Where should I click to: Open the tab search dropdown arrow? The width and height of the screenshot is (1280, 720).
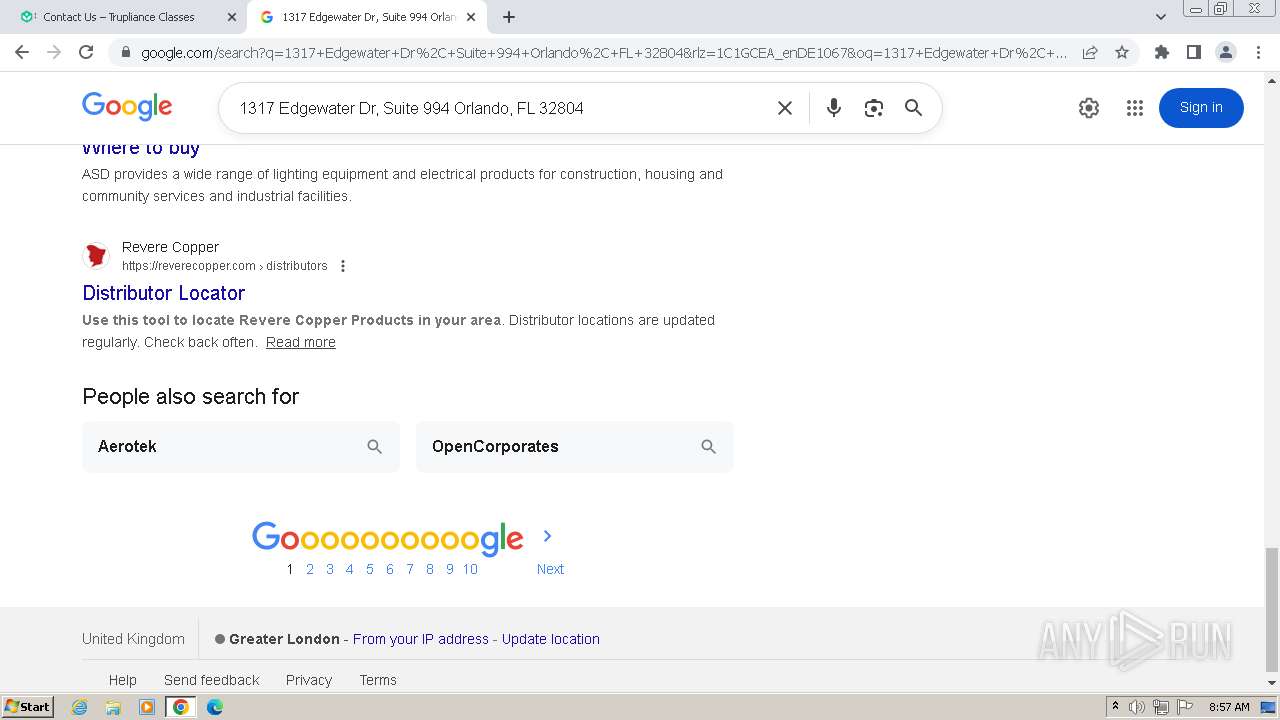pyautogui.click(x=1160, y=17)
